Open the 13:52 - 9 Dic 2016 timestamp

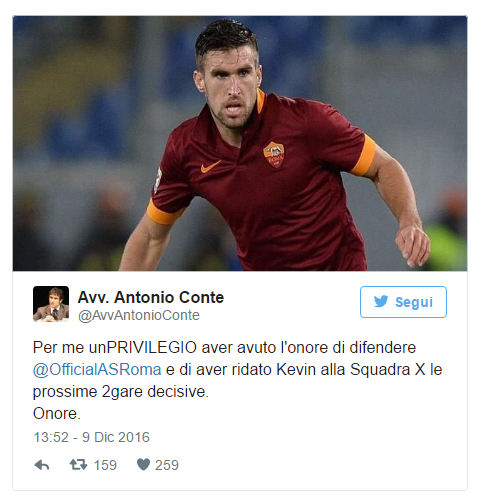(92, 437)
